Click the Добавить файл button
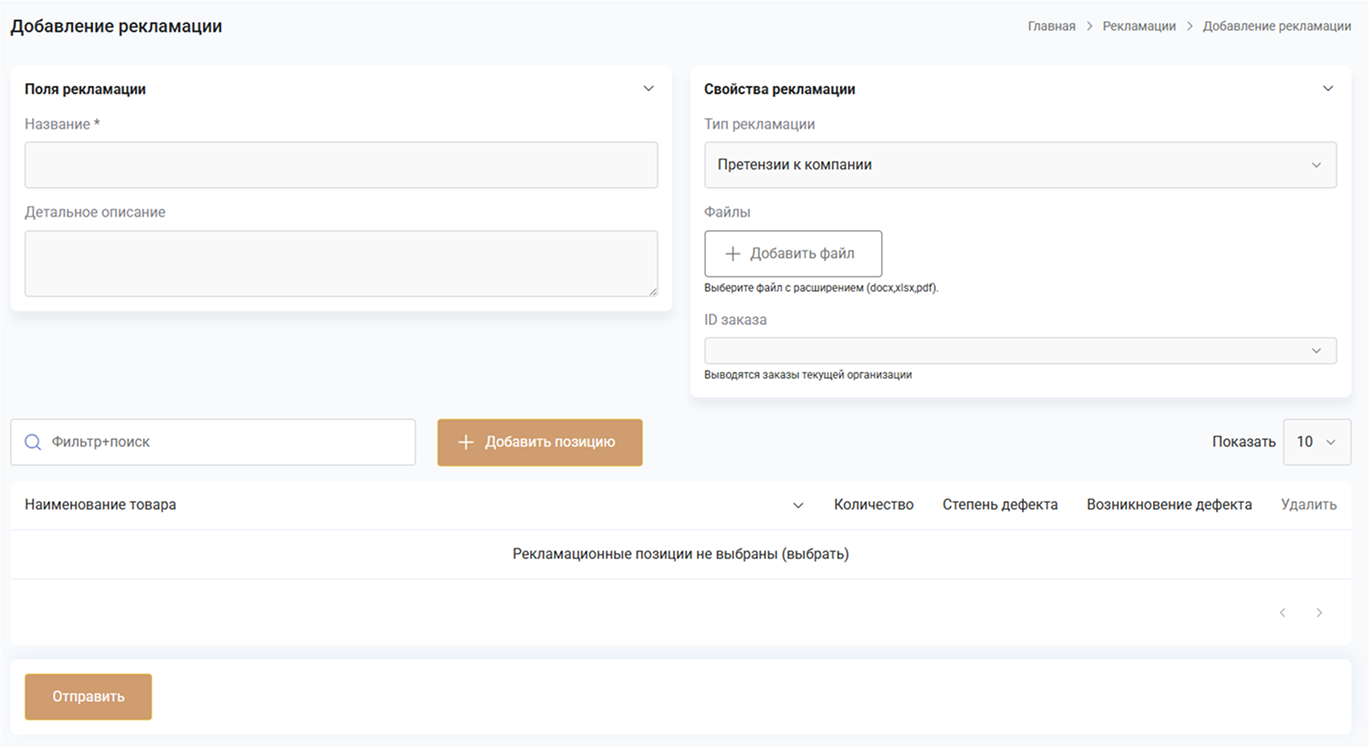The height and width of the screenshot is (748, 1369). pos(793,254)
